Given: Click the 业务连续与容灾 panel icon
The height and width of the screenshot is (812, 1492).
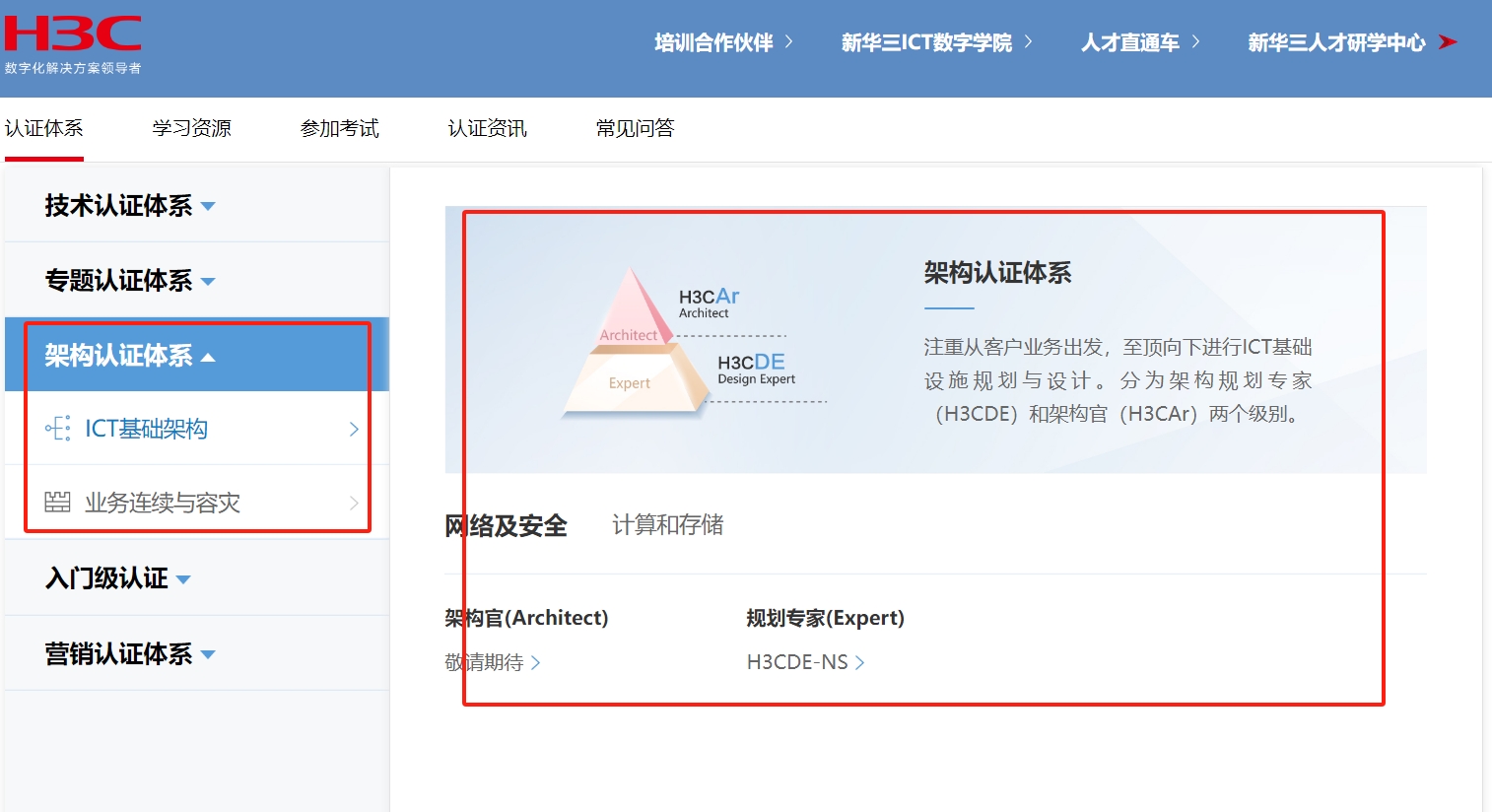Looking at the screenshot, I should pos(58,503).
